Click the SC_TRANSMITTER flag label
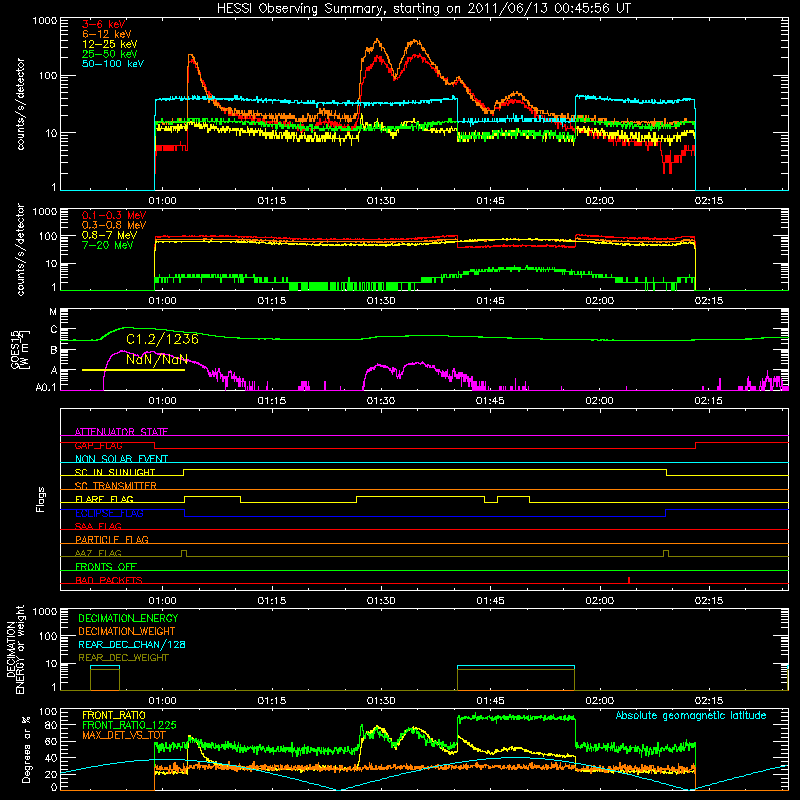800x800 pixels. [x=116, y=486]
